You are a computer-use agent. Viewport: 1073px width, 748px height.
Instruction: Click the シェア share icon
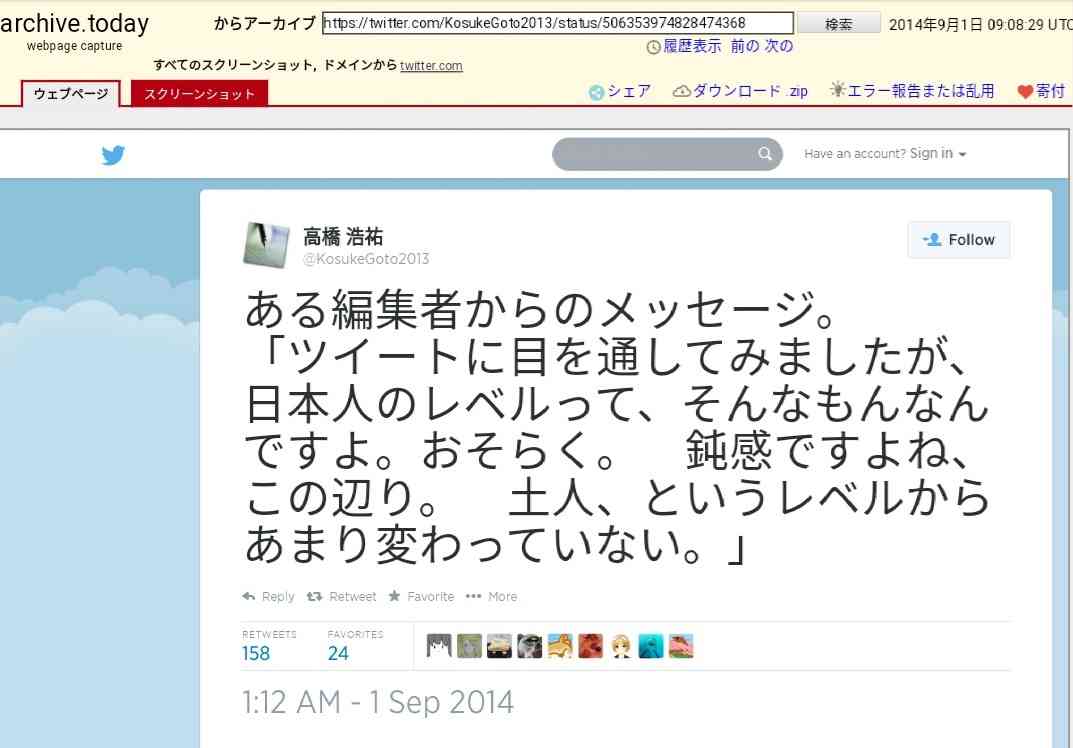tap(597, 92)
